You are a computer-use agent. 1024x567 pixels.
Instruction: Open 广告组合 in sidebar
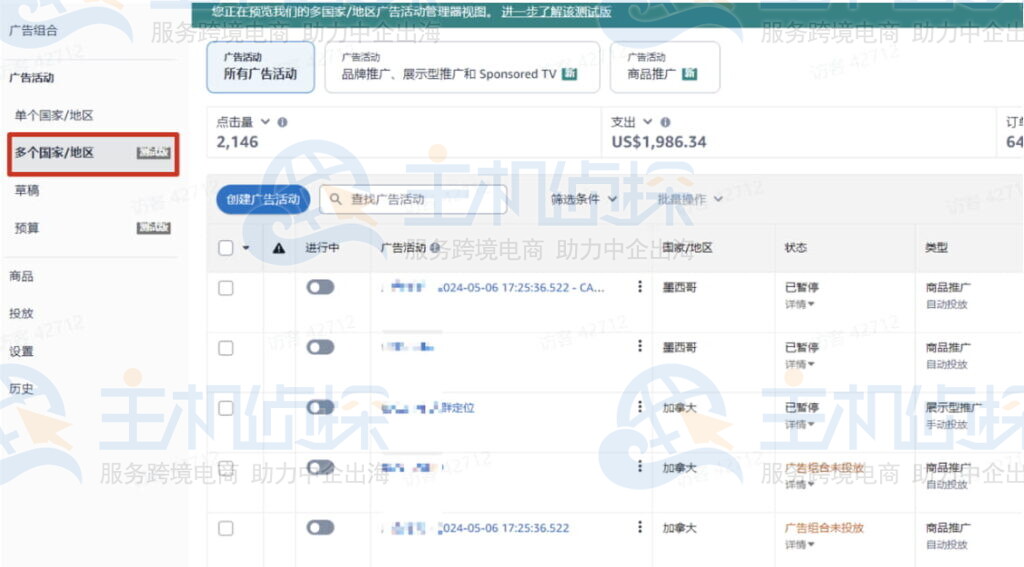tap(33, 30)
